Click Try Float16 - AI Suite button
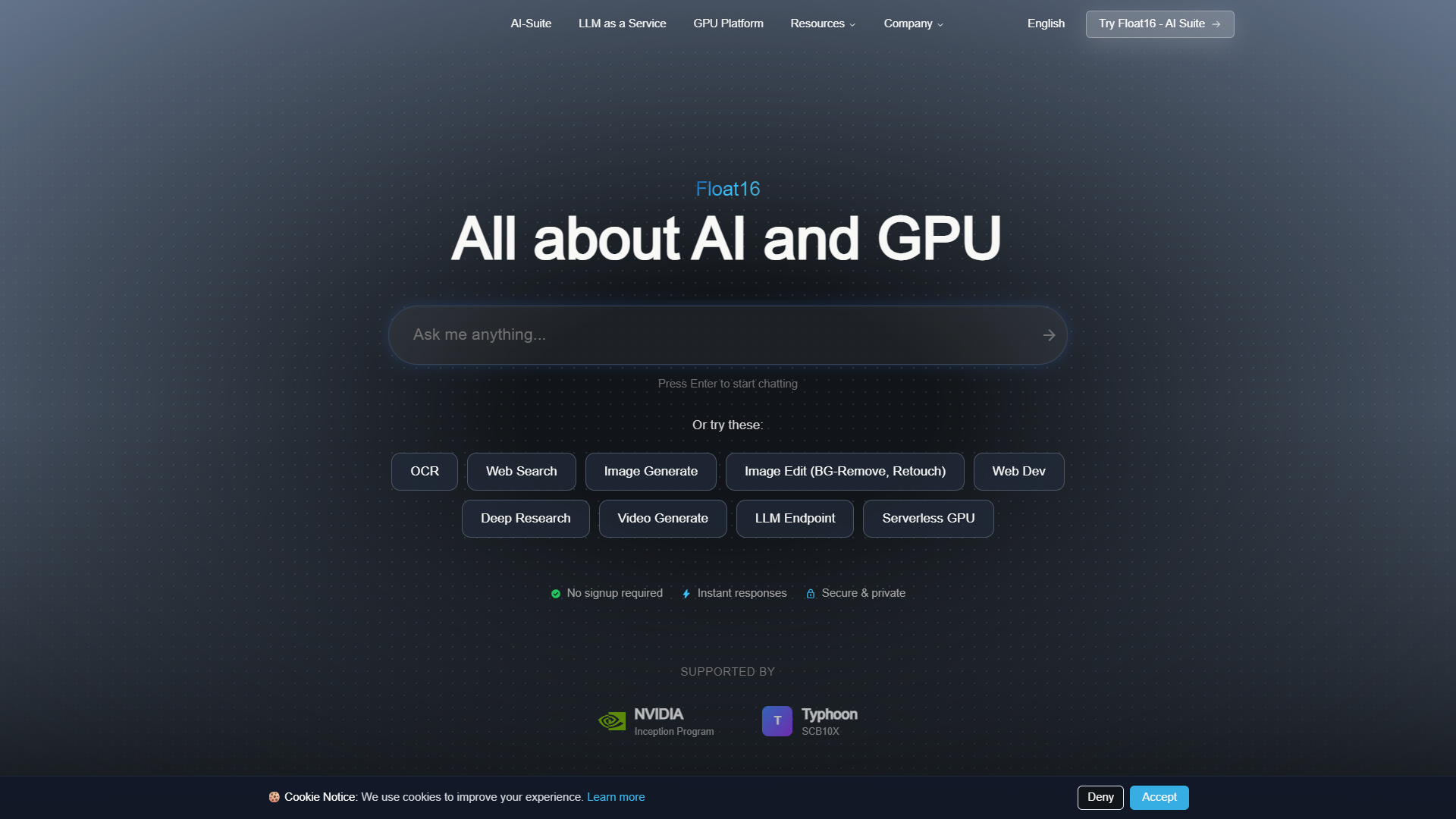1456x819 pixels. [x=1159, y=24]
